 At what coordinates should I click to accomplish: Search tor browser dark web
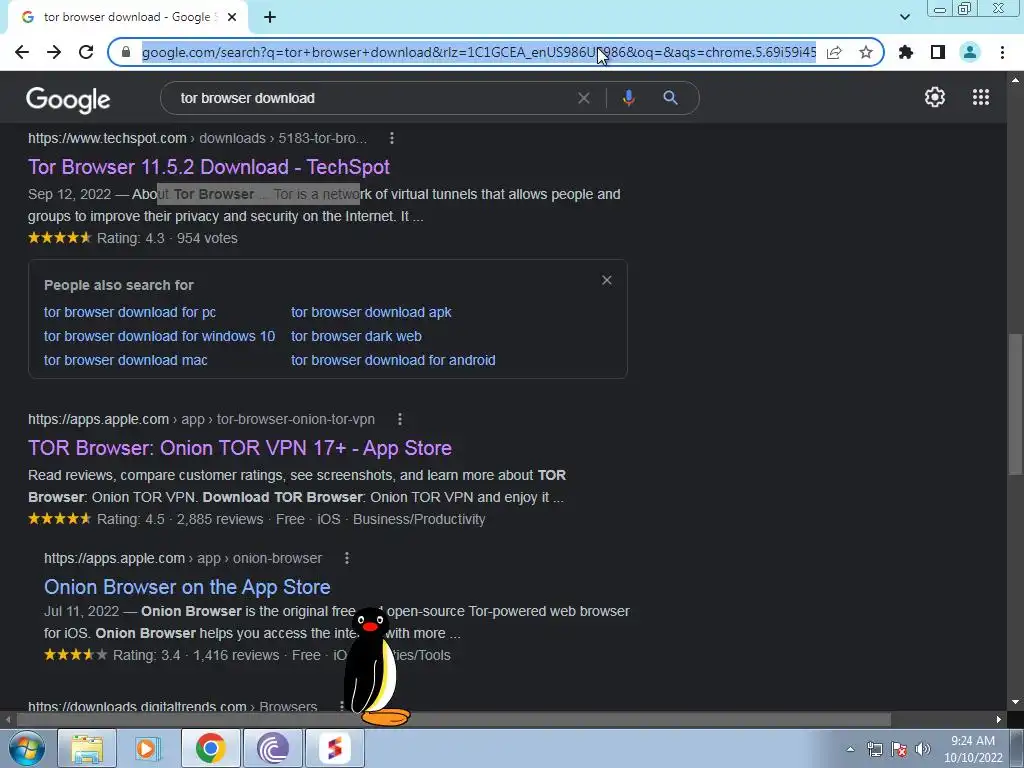[357, 336]
